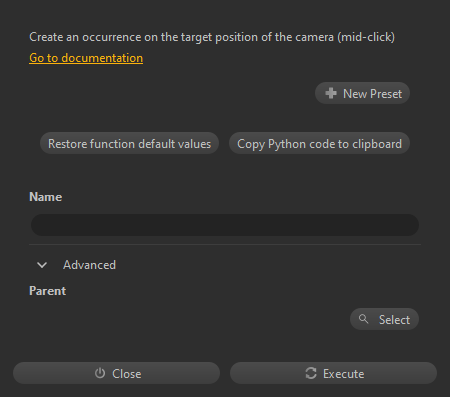450x397 pixels.
Task: Click the circular arrows icon on Execute
Action: [x=311, y=373]
